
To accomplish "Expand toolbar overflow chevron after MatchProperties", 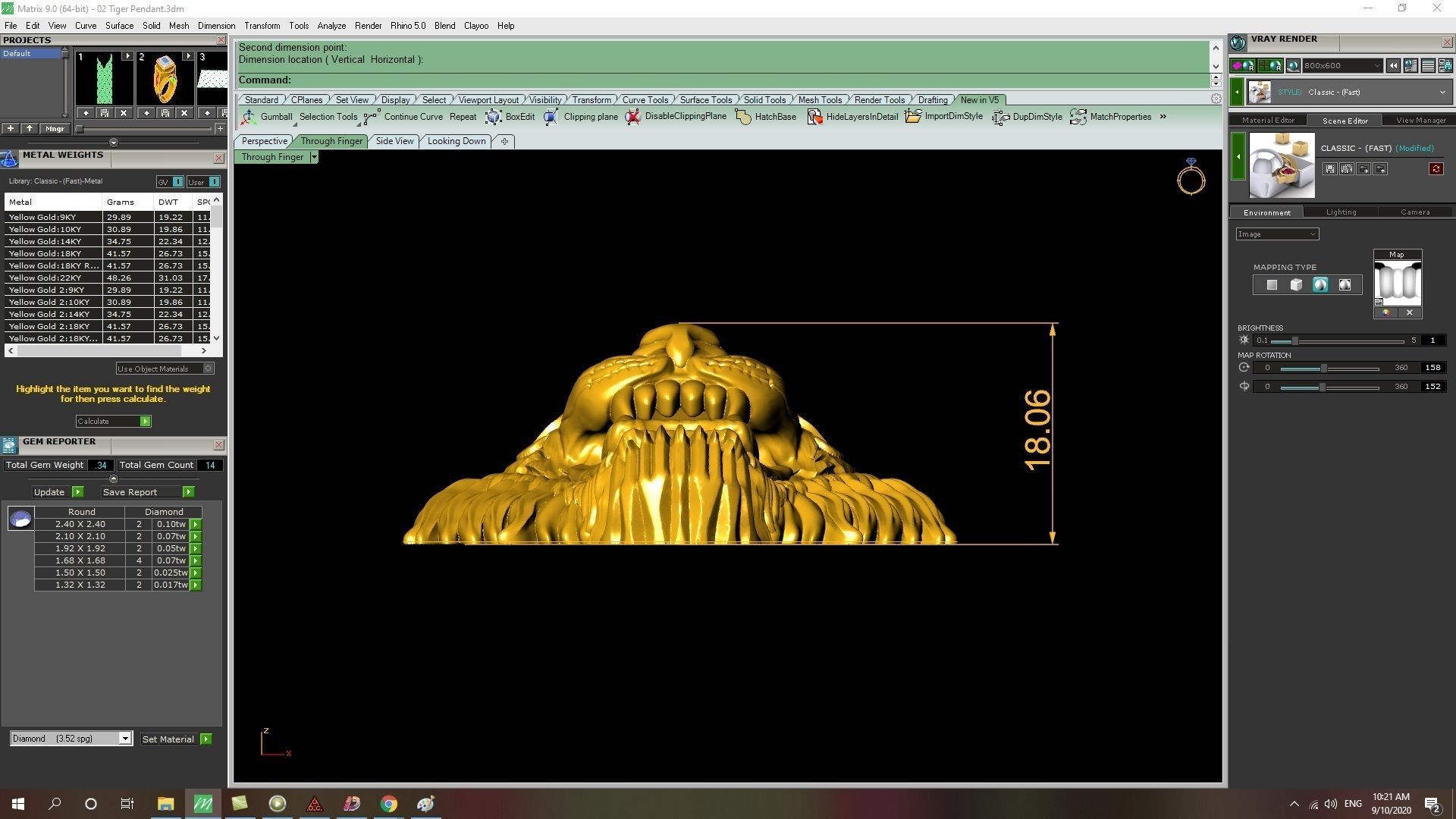I will click(x=1163, y=117).
